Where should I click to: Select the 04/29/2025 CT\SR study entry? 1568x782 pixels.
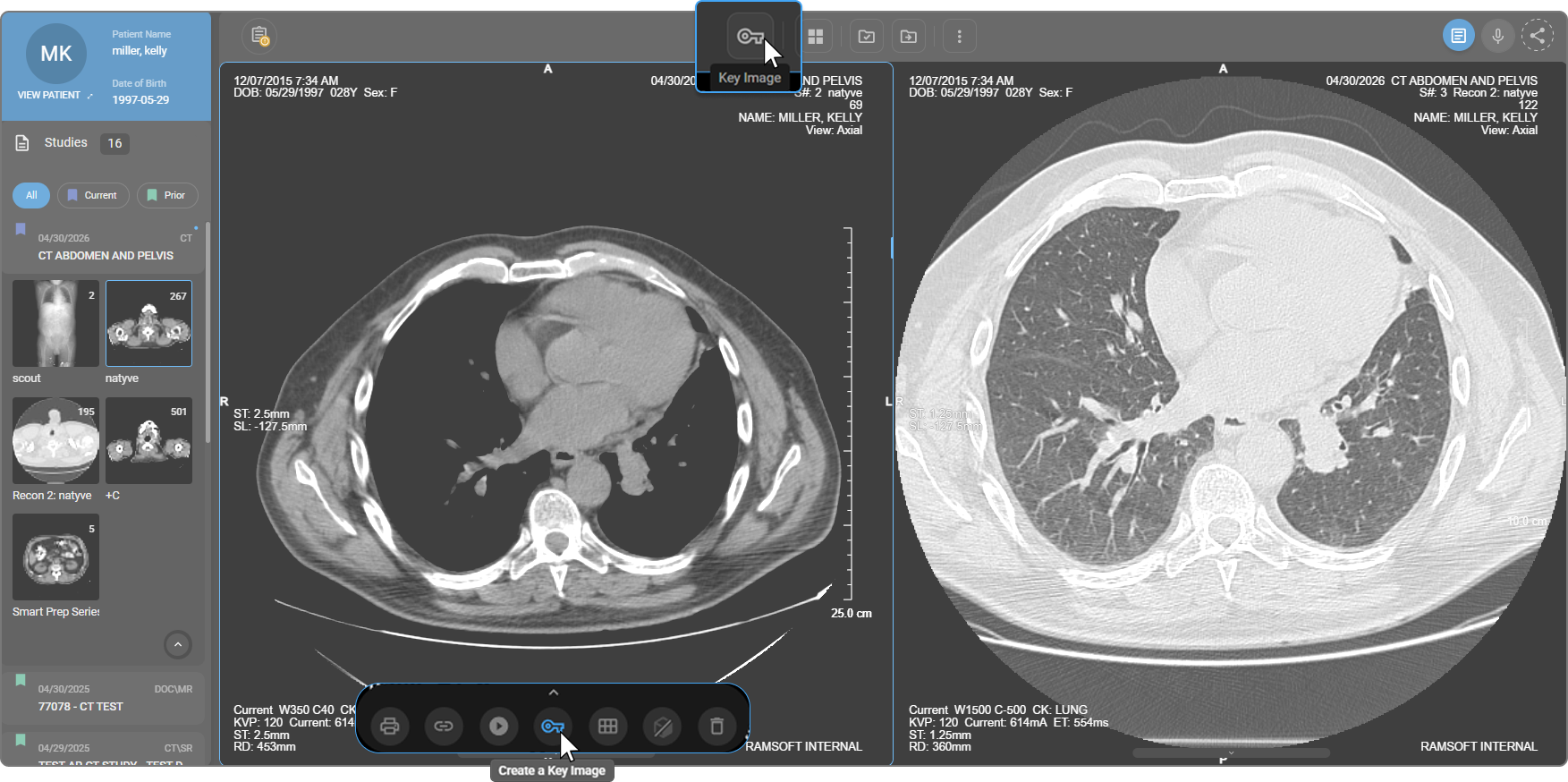pyautogui.click(x=103, y=750)
